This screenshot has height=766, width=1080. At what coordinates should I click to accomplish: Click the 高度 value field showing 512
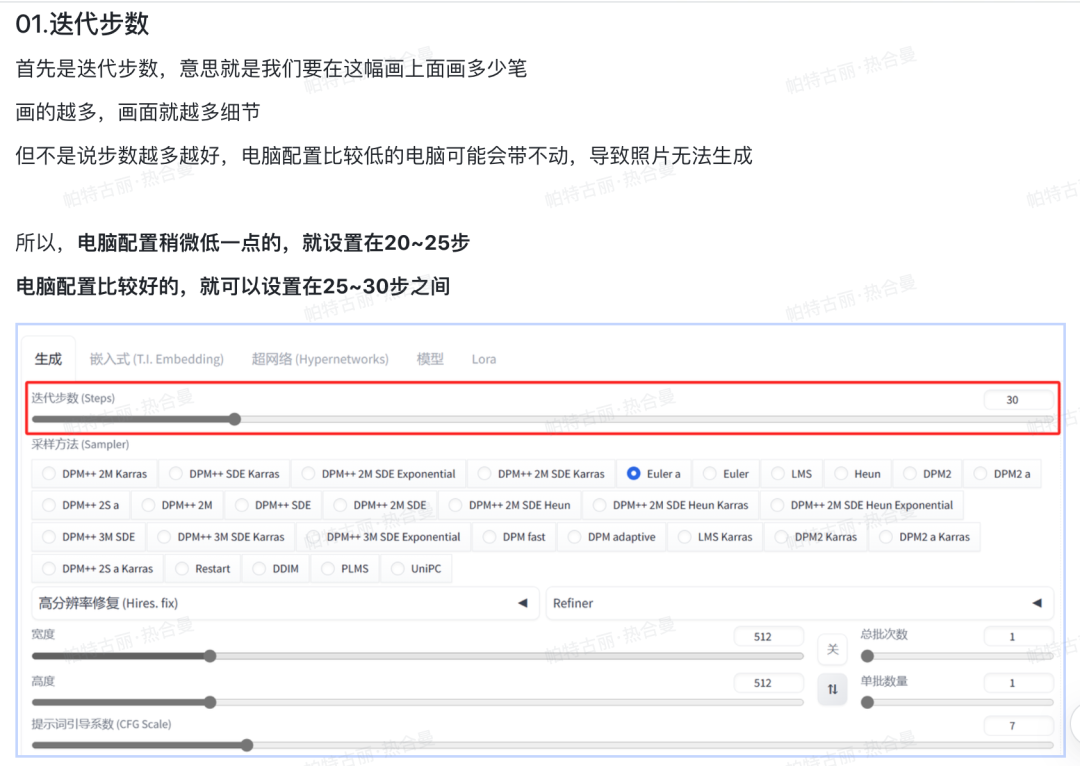point(769,683)
